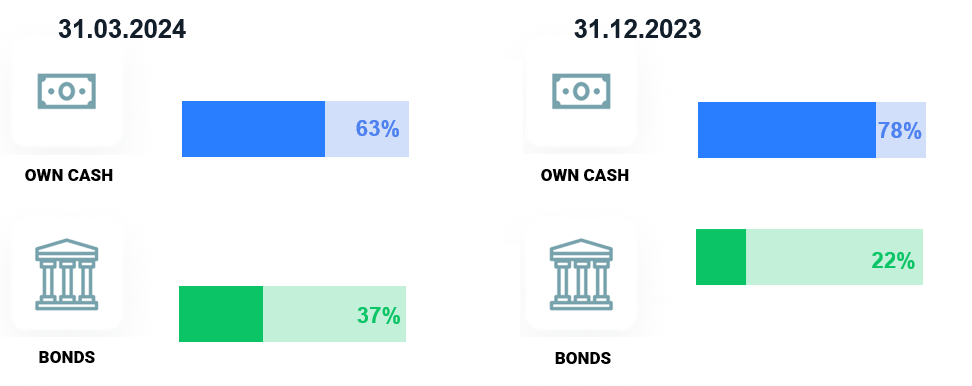Image resolution: width=972 pixels, height=386 pixels.
Task: Click light blue remainder of 63% bar
Action: (x=367, y=129)
